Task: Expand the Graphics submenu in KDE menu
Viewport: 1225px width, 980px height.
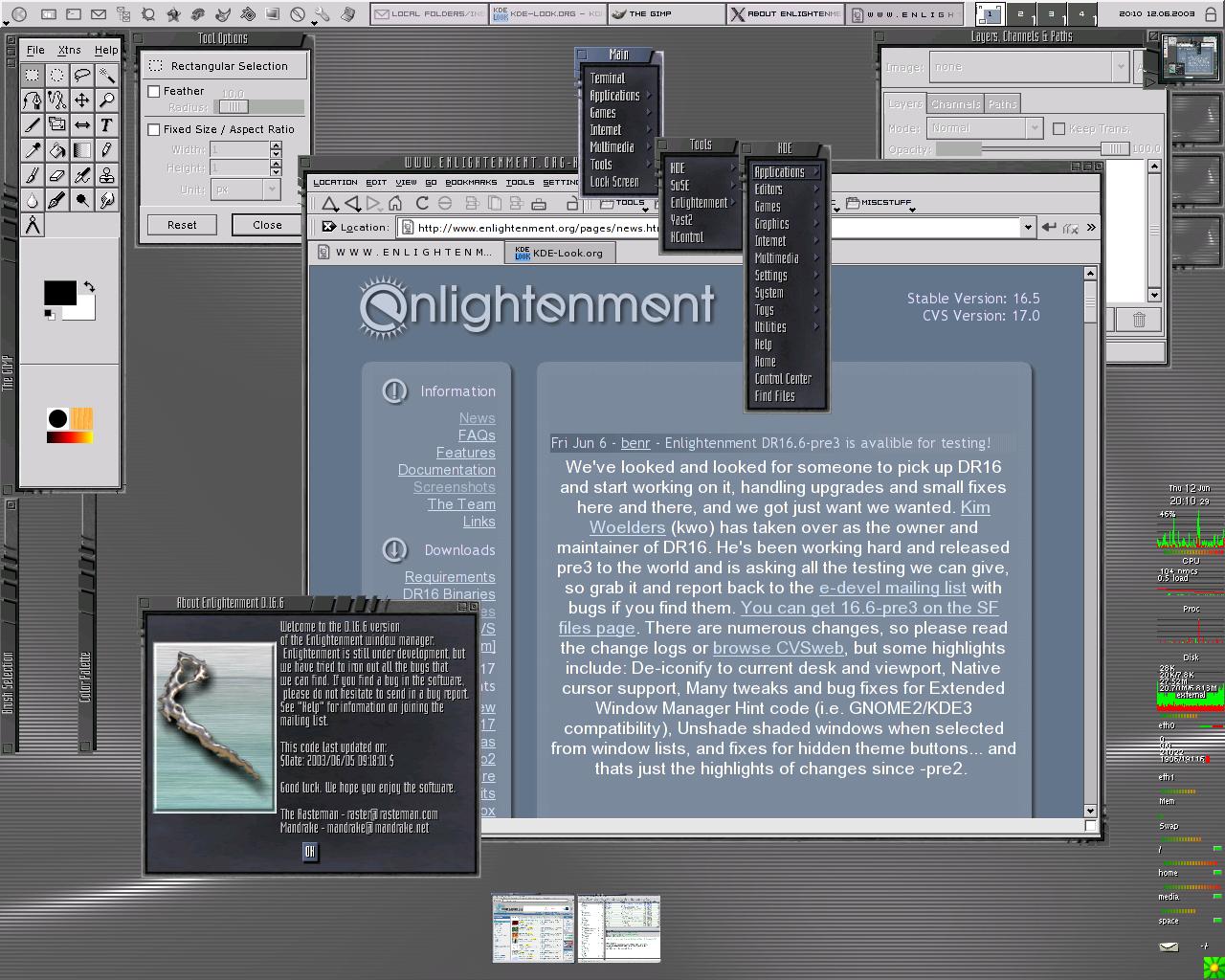Action: [x=786, y=224]
